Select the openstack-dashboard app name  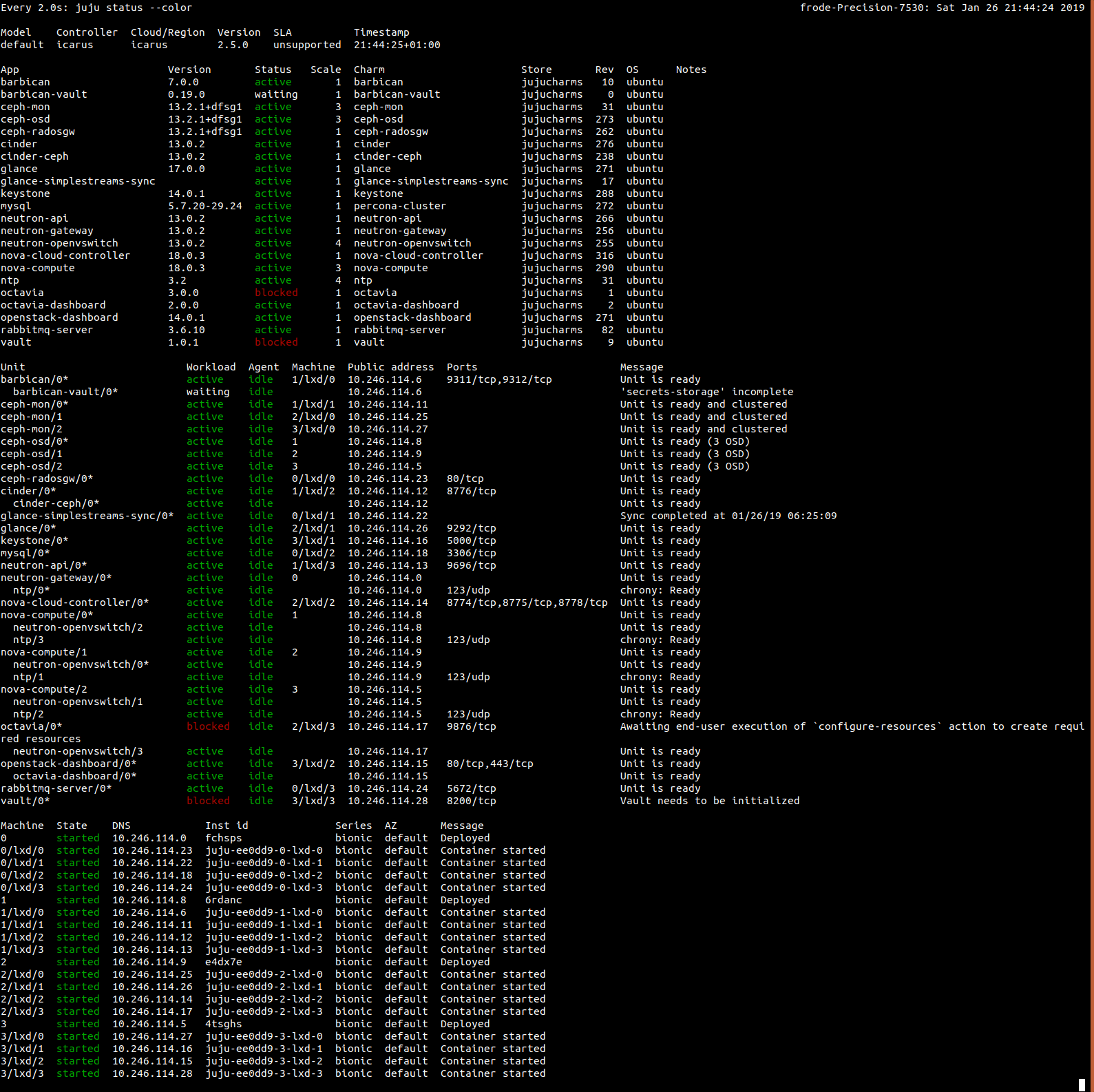point(59,317)
